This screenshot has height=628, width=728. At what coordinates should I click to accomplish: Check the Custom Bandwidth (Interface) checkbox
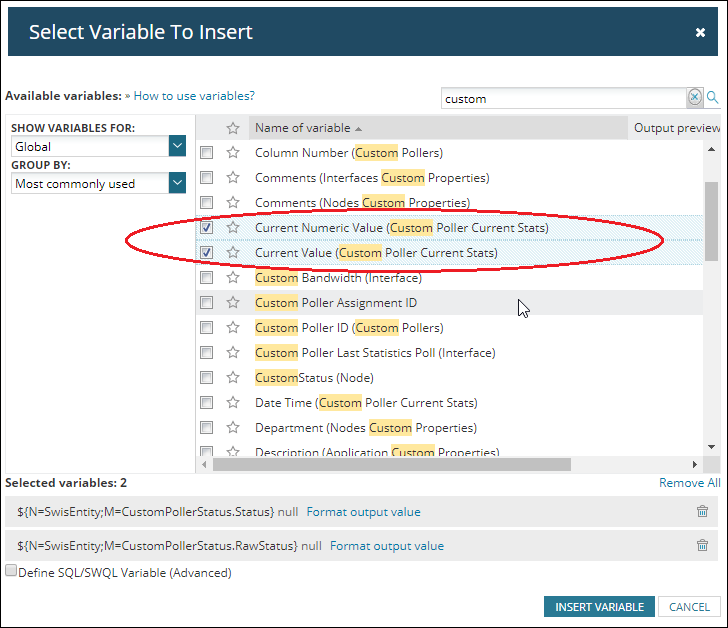pos(207,278)
